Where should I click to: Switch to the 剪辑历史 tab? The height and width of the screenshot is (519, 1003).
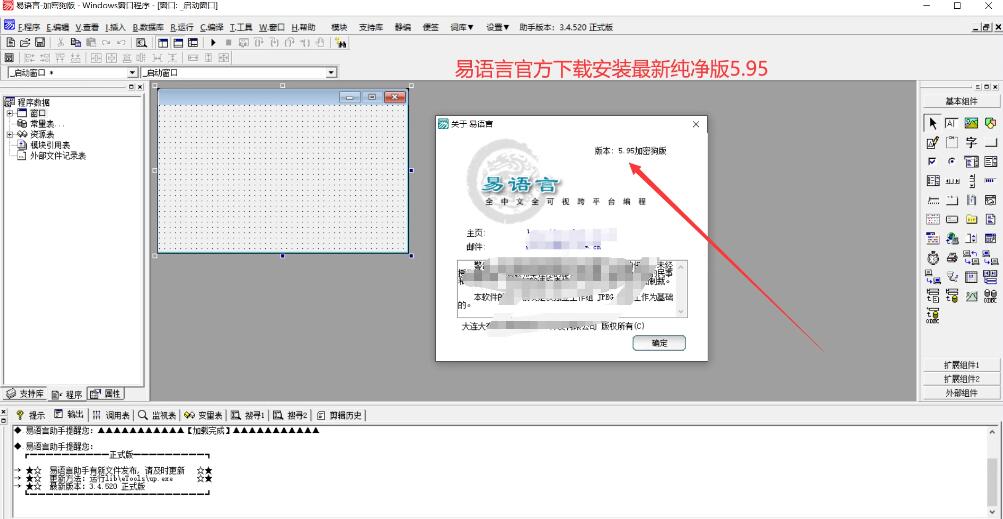pyautogui.click(x=340, y=415)
